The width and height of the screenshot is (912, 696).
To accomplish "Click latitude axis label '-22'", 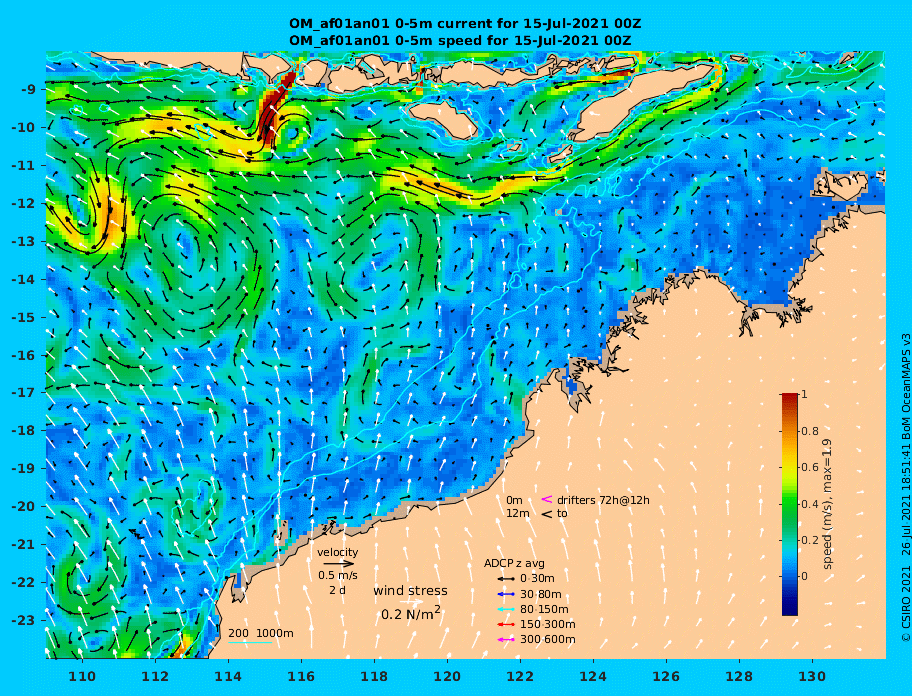I will pyautogui.click(x=26, y=583).
